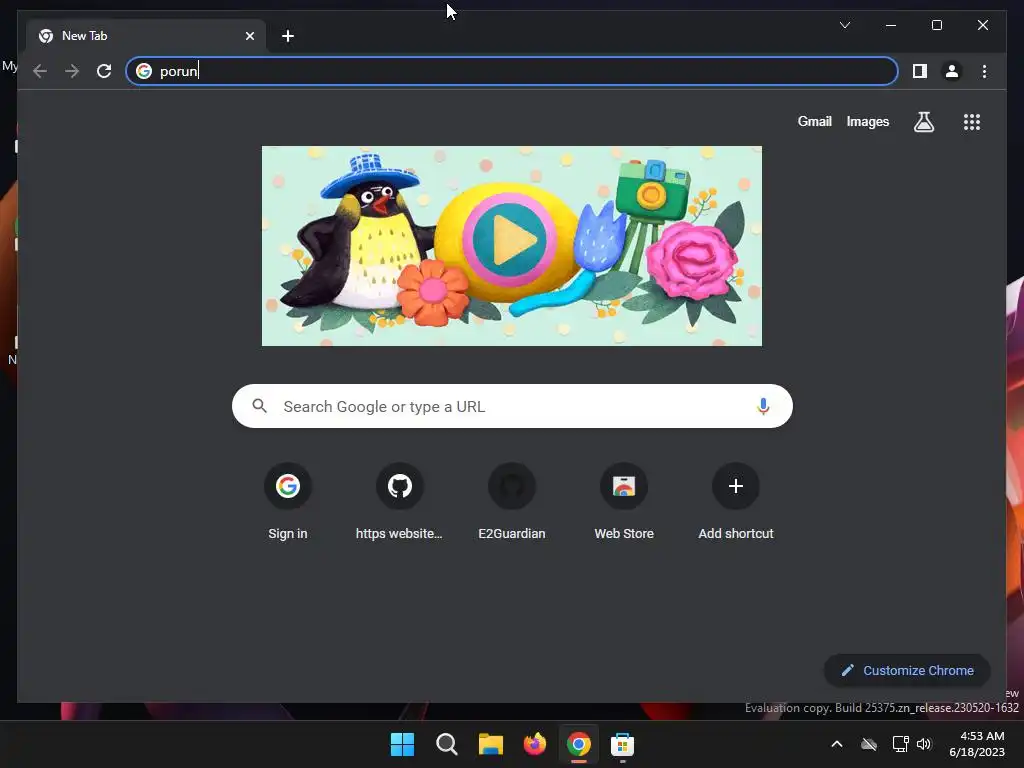This screenshot has width=1024, height=768.
Task: Click the Chrome taskbar icon
Action: (579, 744)
